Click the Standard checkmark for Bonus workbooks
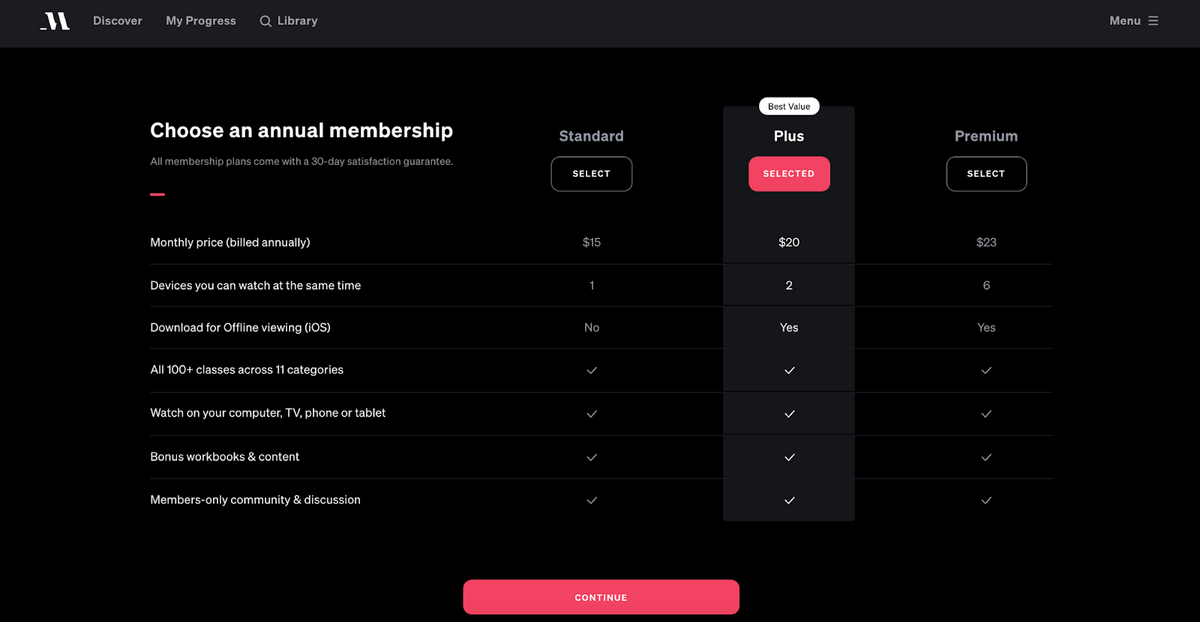Viewport: 1200px width, 622px height. pyautogui.click(x=591, y=457)
